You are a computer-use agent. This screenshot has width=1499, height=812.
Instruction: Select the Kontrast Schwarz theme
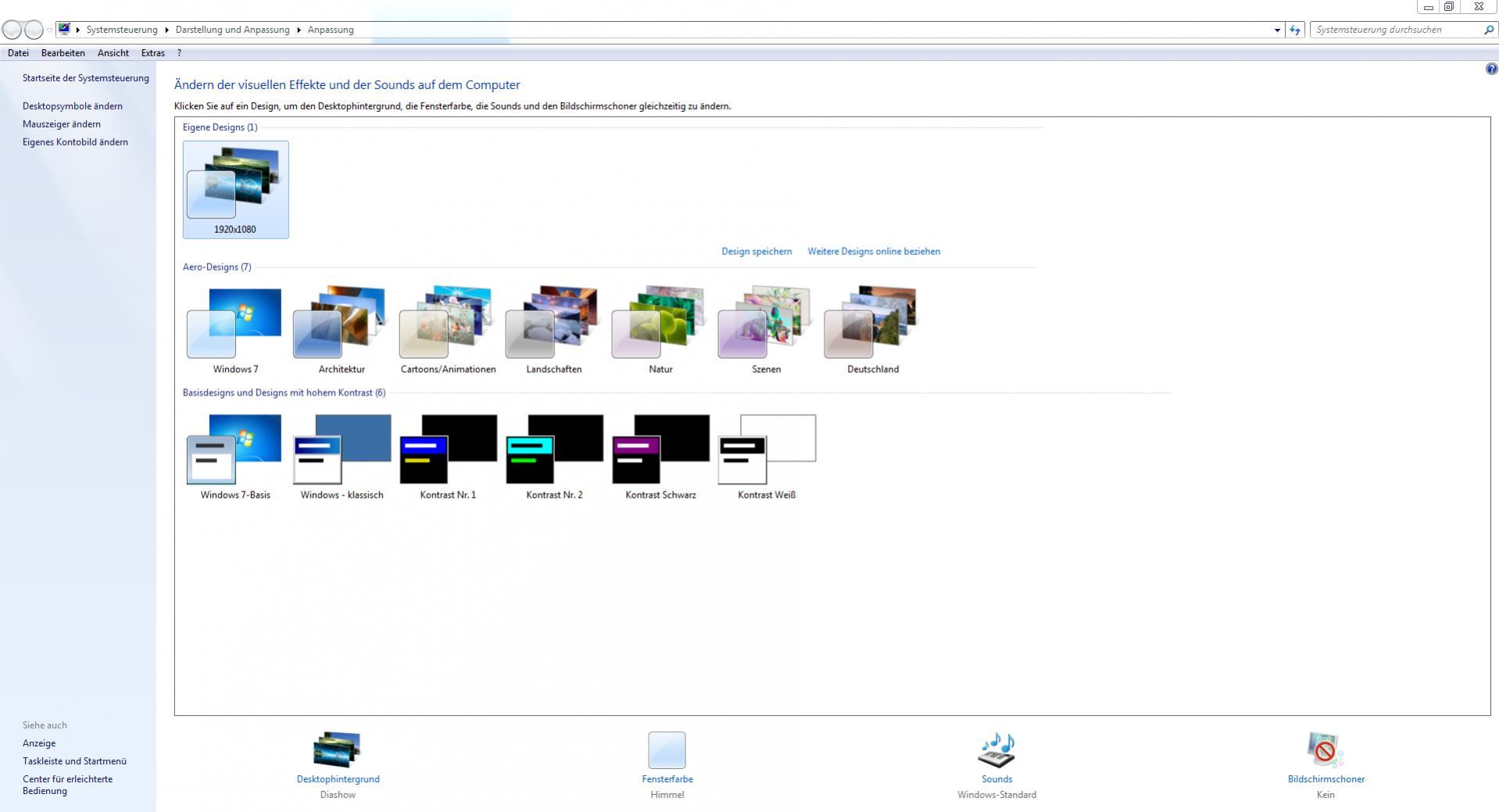[660, 456]
